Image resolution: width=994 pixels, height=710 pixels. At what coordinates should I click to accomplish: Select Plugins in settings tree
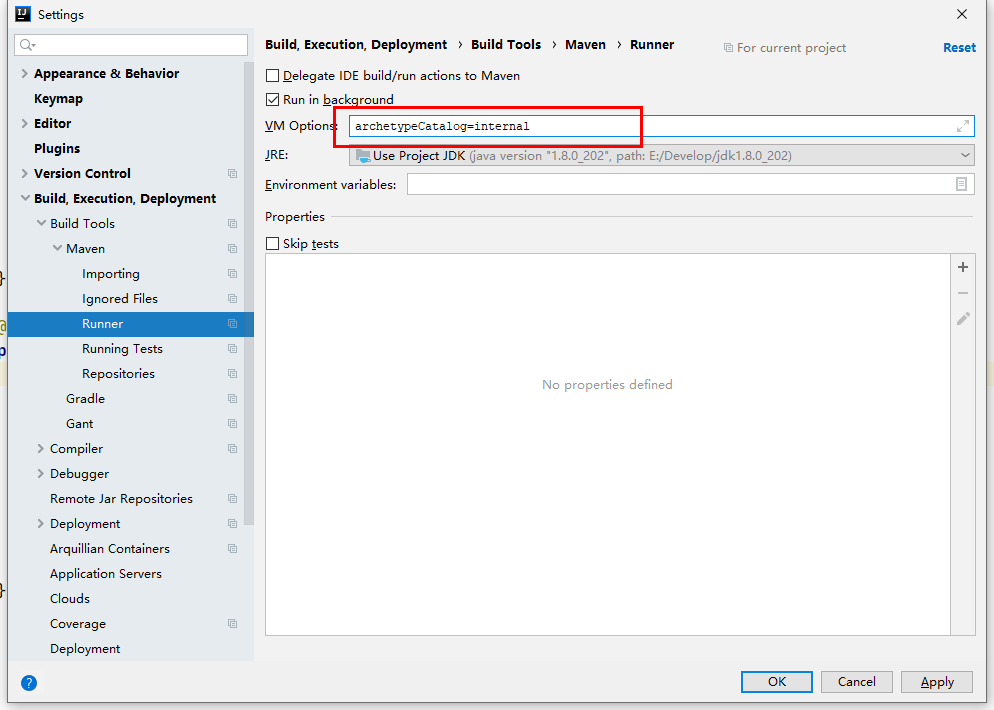tap(57, 148)
